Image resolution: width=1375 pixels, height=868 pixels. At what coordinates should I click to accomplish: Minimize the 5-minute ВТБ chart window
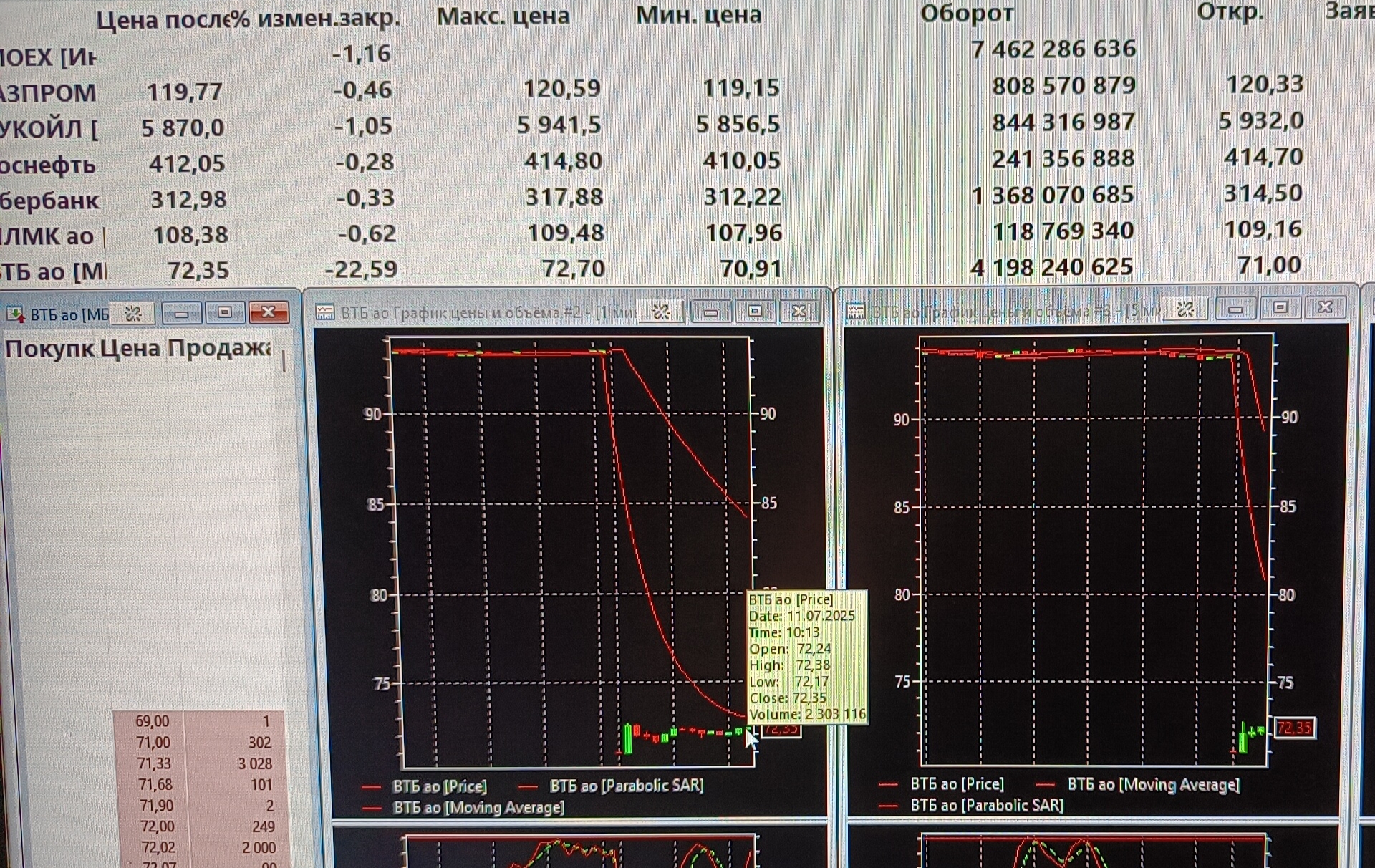1235,309
